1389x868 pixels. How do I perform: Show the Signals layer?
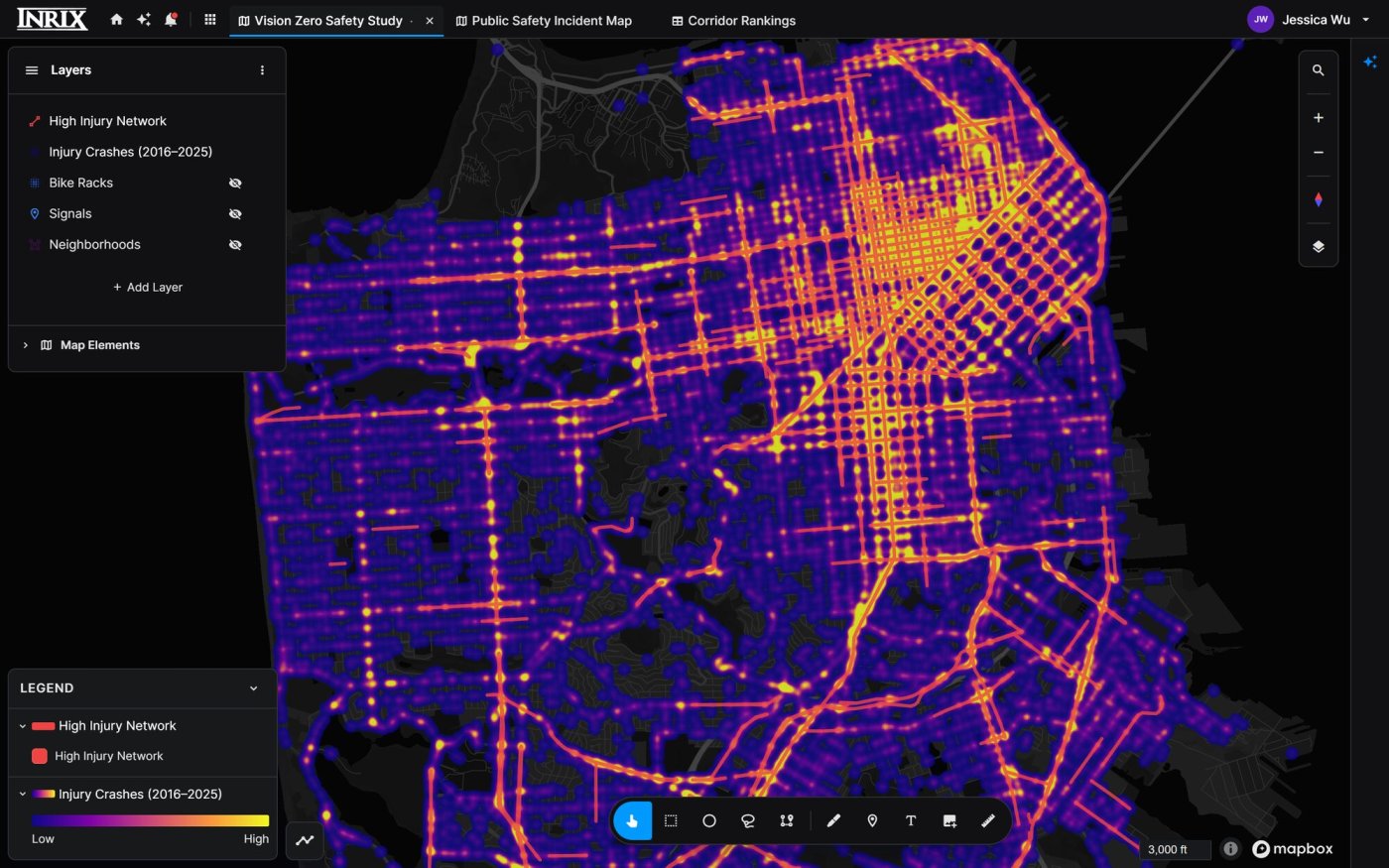pos(235,214)
